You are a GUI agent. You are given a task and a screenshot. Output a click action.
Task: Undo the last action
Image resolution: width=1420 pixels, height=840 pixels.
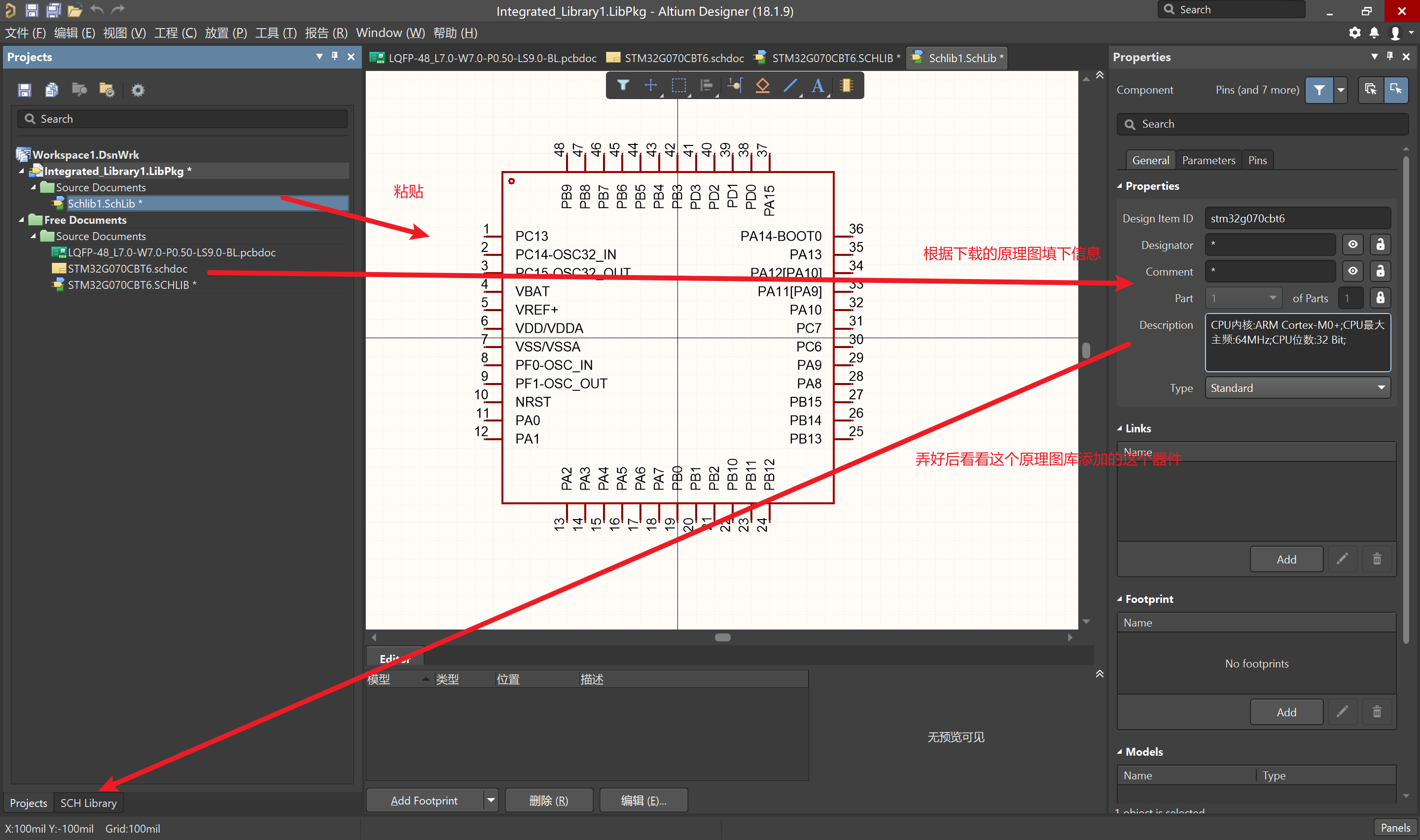[x=97, y=10]
